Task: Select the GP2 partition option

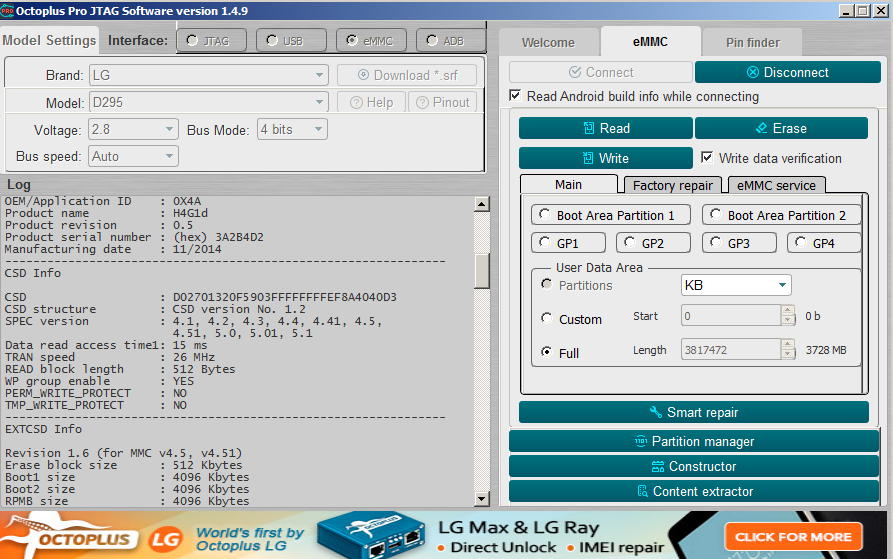Action: (653, 243)
